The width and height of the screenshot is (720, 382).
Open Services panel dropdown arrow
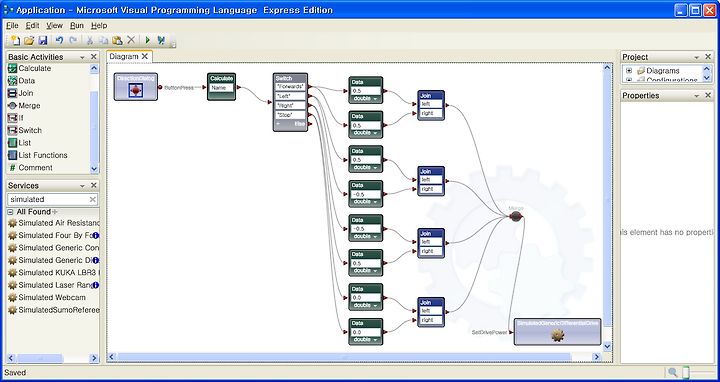[83, 185]
